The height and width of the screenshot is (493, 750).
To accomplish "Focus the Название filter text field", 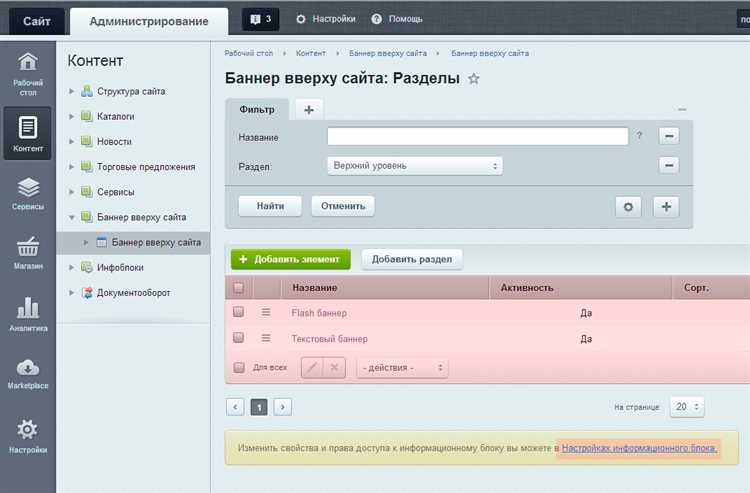I will (477, 136).
